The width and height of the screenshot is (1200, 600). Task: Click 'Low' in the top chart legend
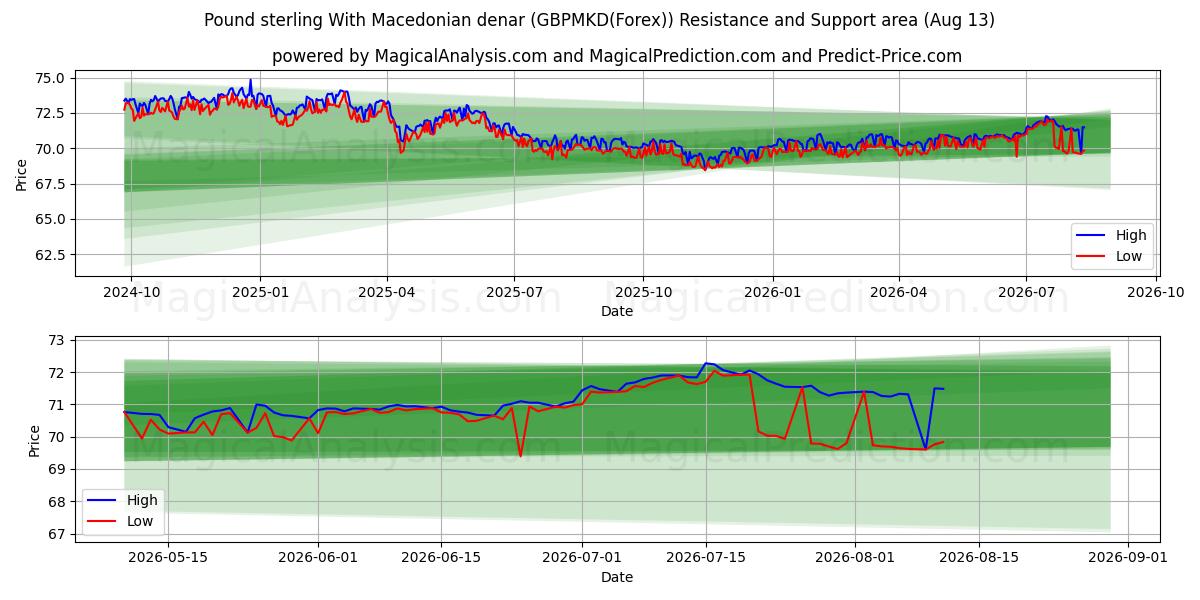1129,256
